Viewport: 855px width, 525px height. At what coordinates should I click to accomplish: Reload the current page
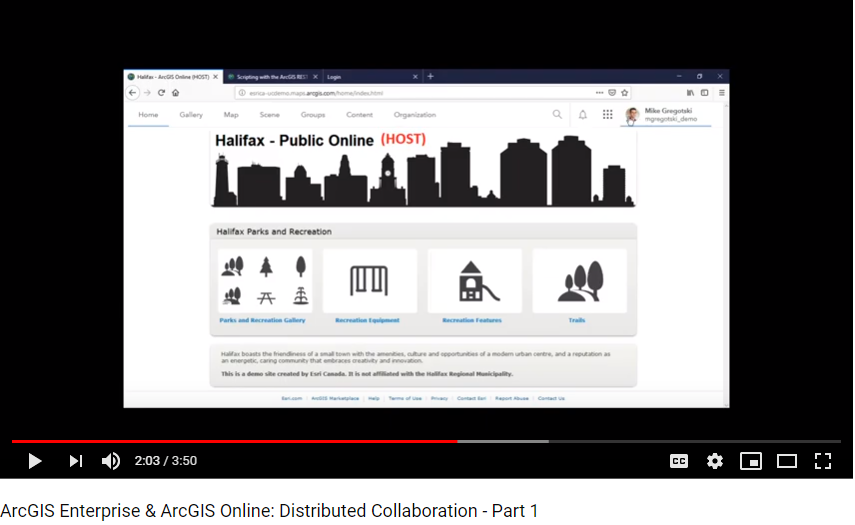click(x=161, y=93)
